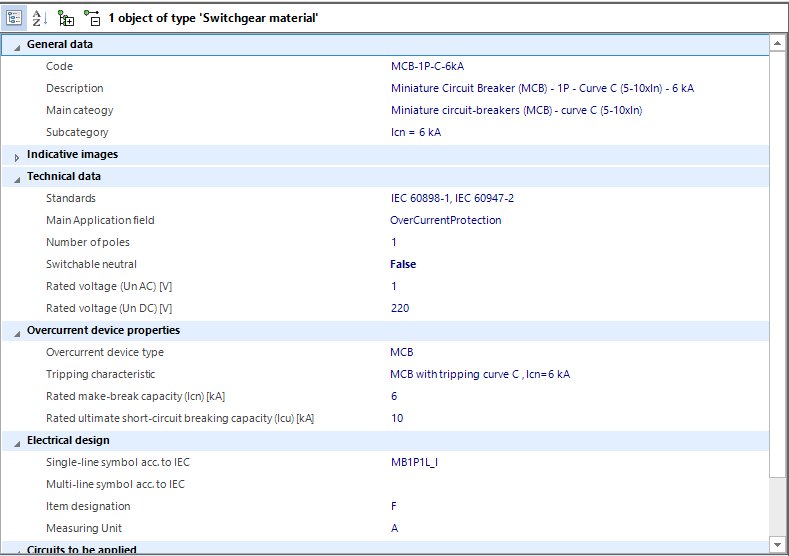Viewport: 789px width, 556px height.
Task: Select Single-line symbol acc. to IEC label
Action: (x=118, y=462)
